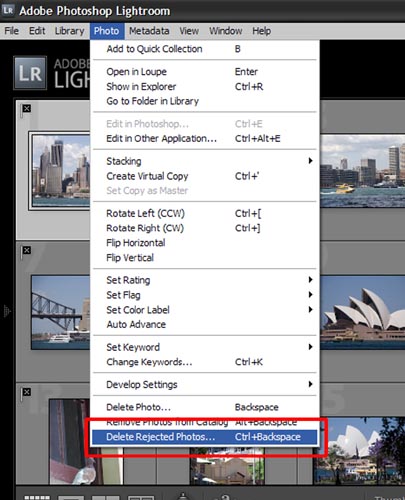The image size is (405, 500).
Task: Open the View menu
Action: tap(189, 31)
